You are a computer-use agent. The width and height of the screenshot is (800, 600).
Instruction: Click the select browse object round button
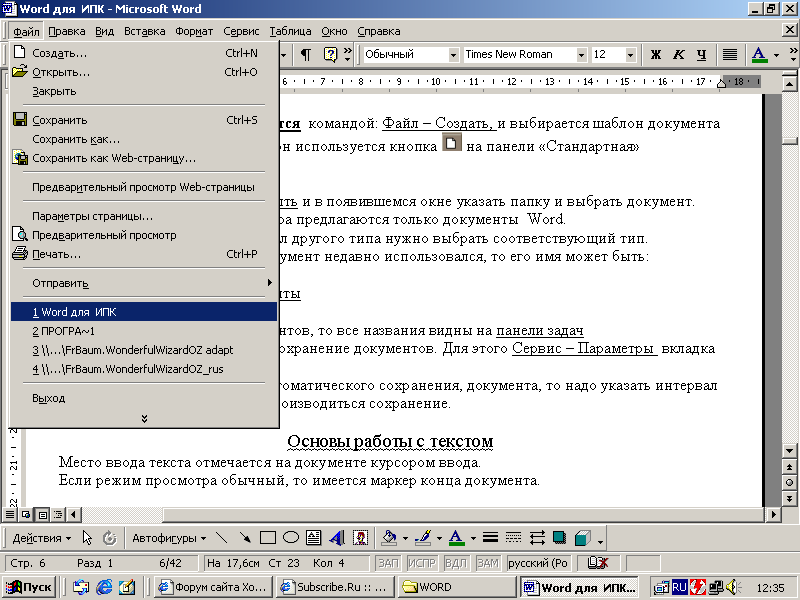[x=789, y=483]
